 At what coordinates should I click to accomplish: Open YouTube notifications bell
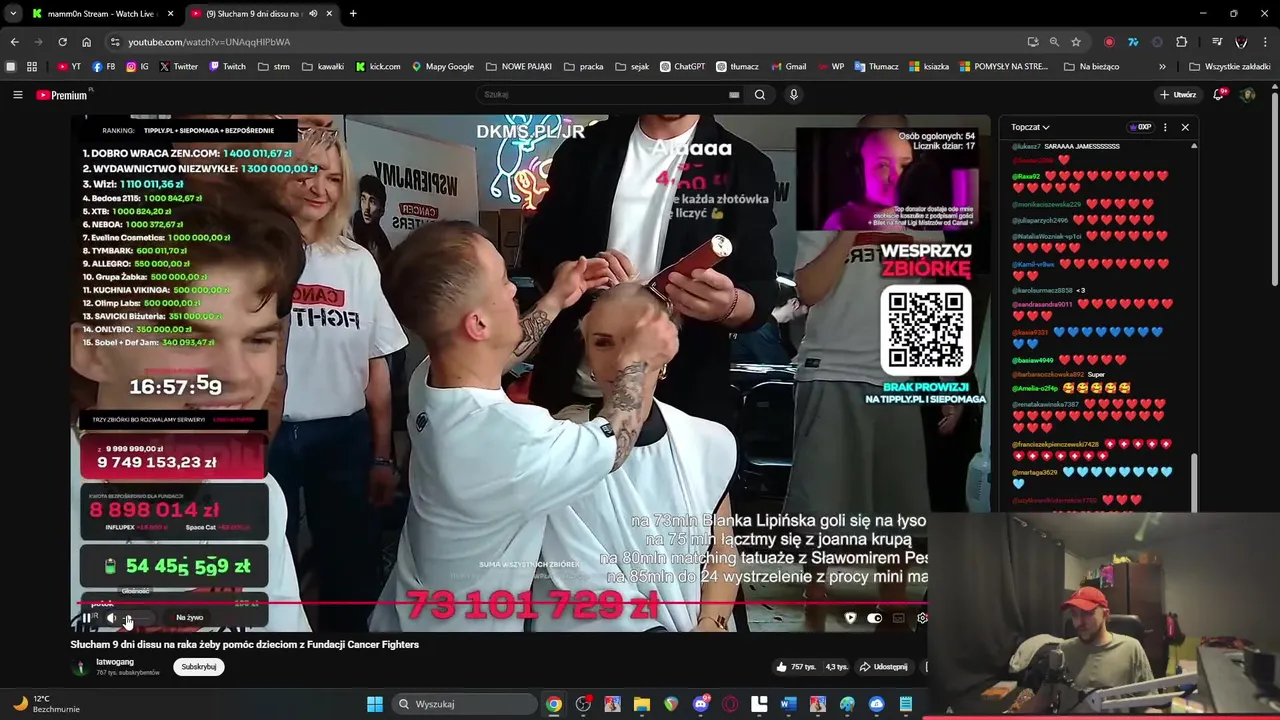pos(1219,95)
